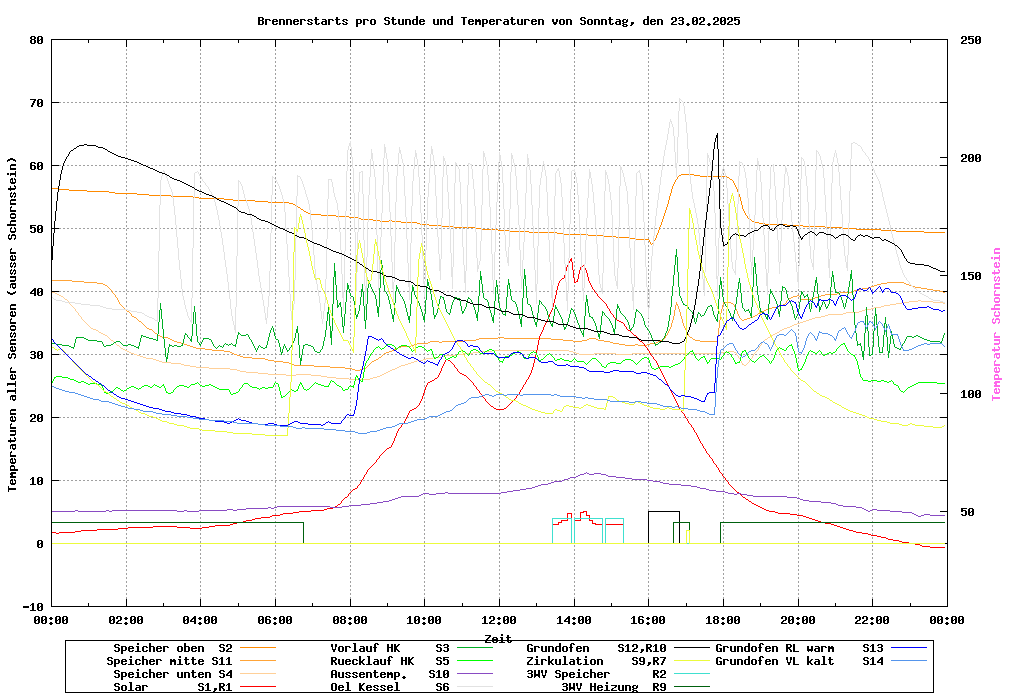Click the Grundofen S12,R10 legend entry

596,648
